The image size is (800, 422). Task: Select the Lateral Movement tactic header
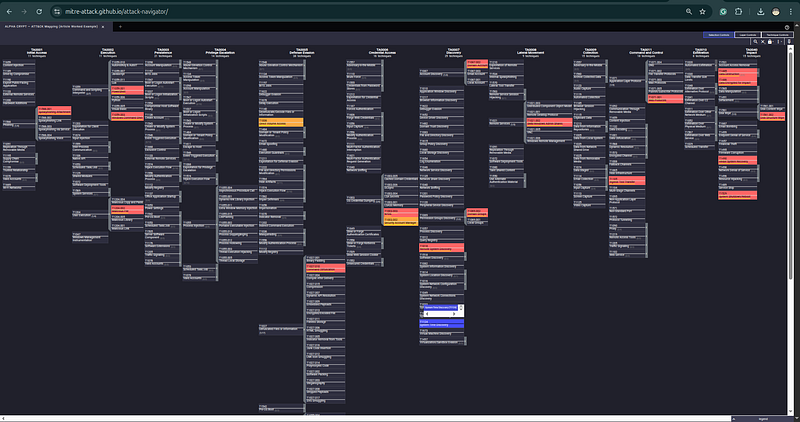pyautogui.click(x=530, y=52)
